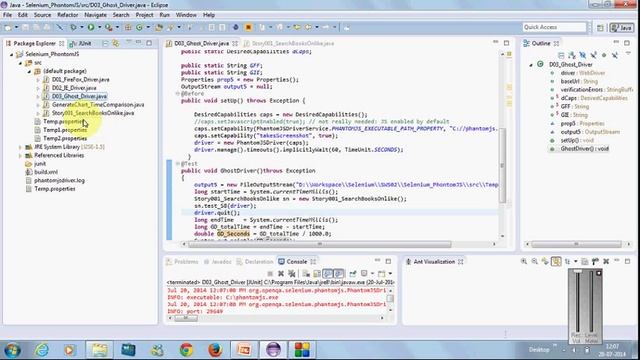The image size is (640, 360).
Task: Click the New Java Class toolbar icon
Action: 139,27
